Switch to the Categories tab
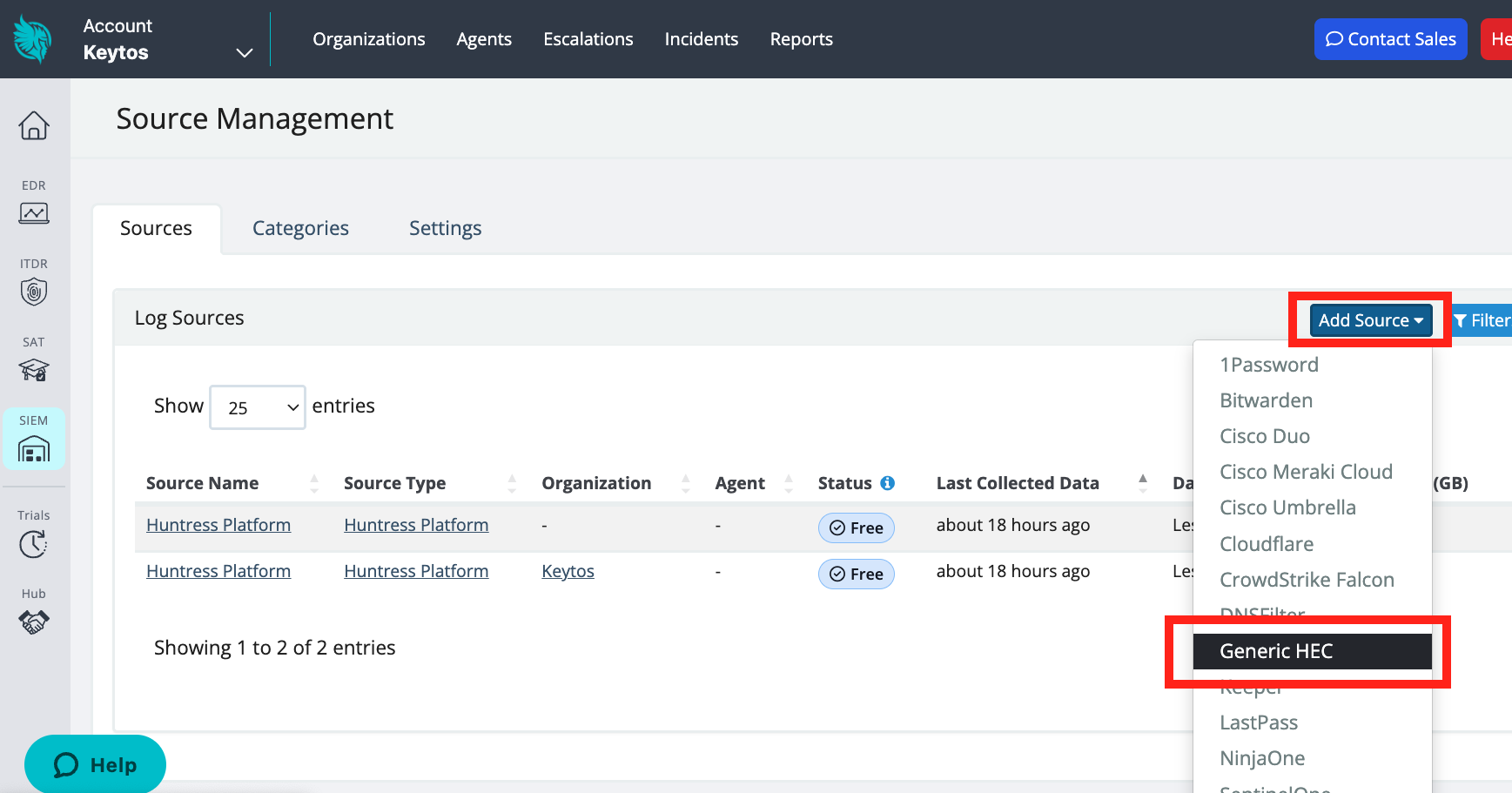 click(x=300, y=228)
